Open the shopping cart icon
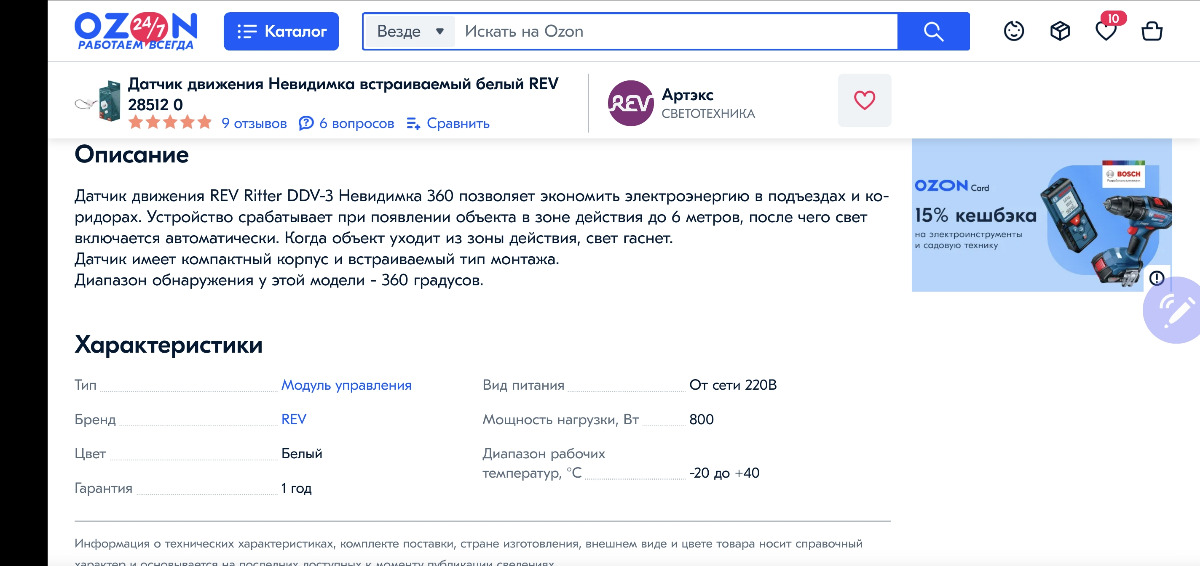 [x=1152, y=31]
